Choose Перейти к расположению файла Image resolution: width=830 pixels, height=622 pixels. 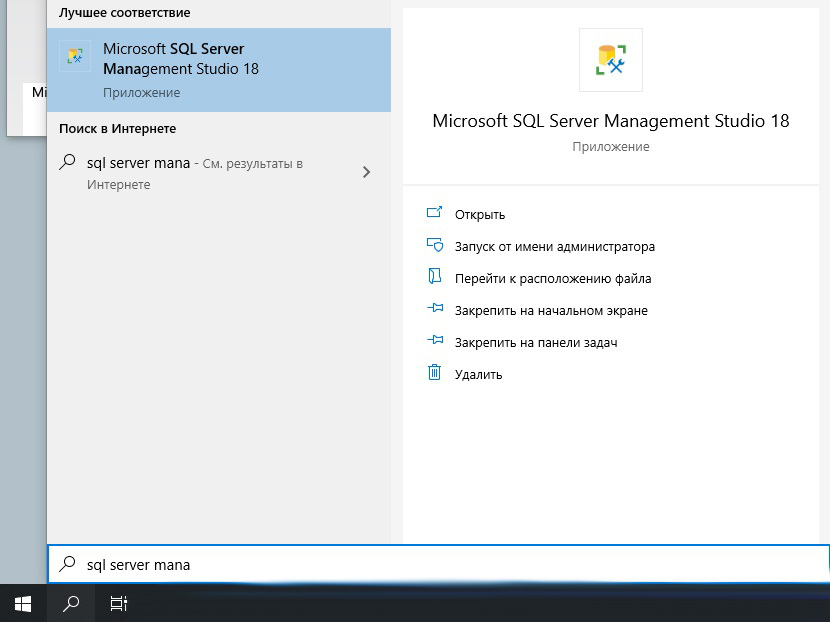[x=553, y=278]
